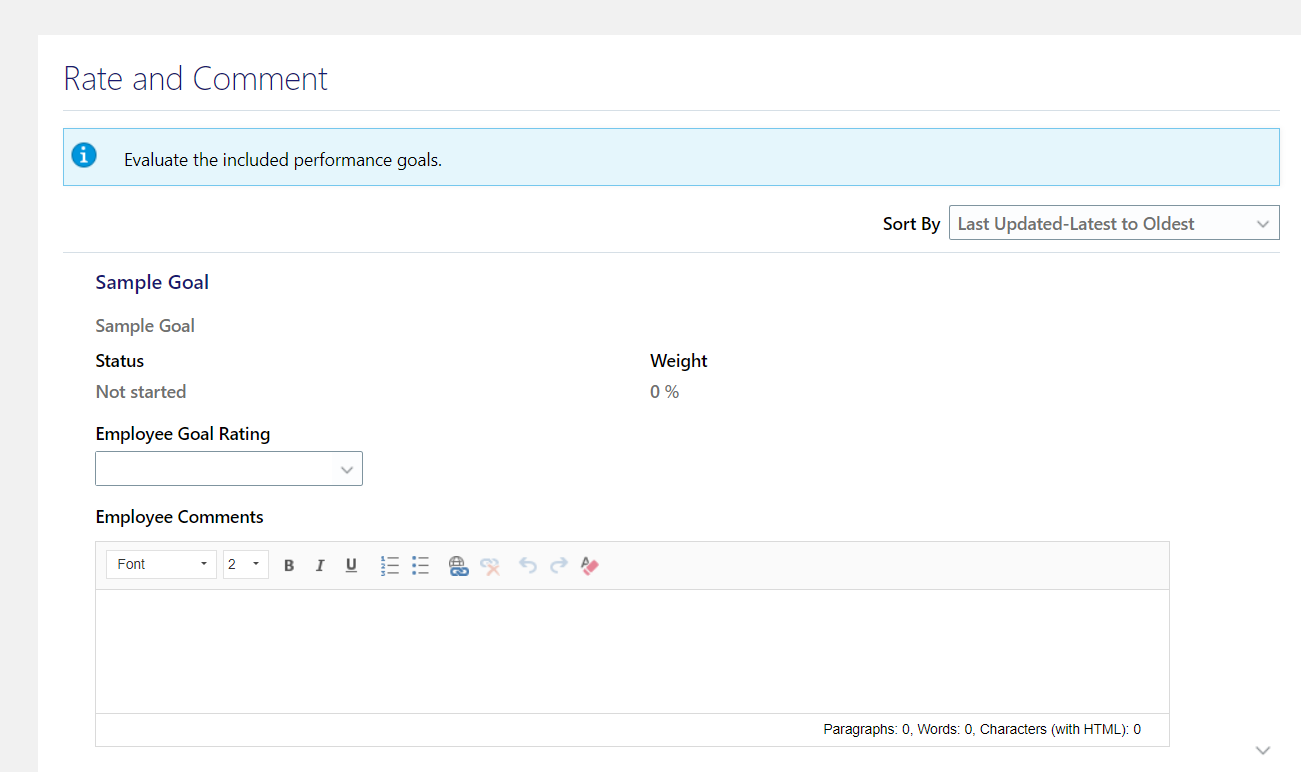The width and height of the screenshot is (1301, 772).
Task: Click the blue information icon
Action: [83, 155]
